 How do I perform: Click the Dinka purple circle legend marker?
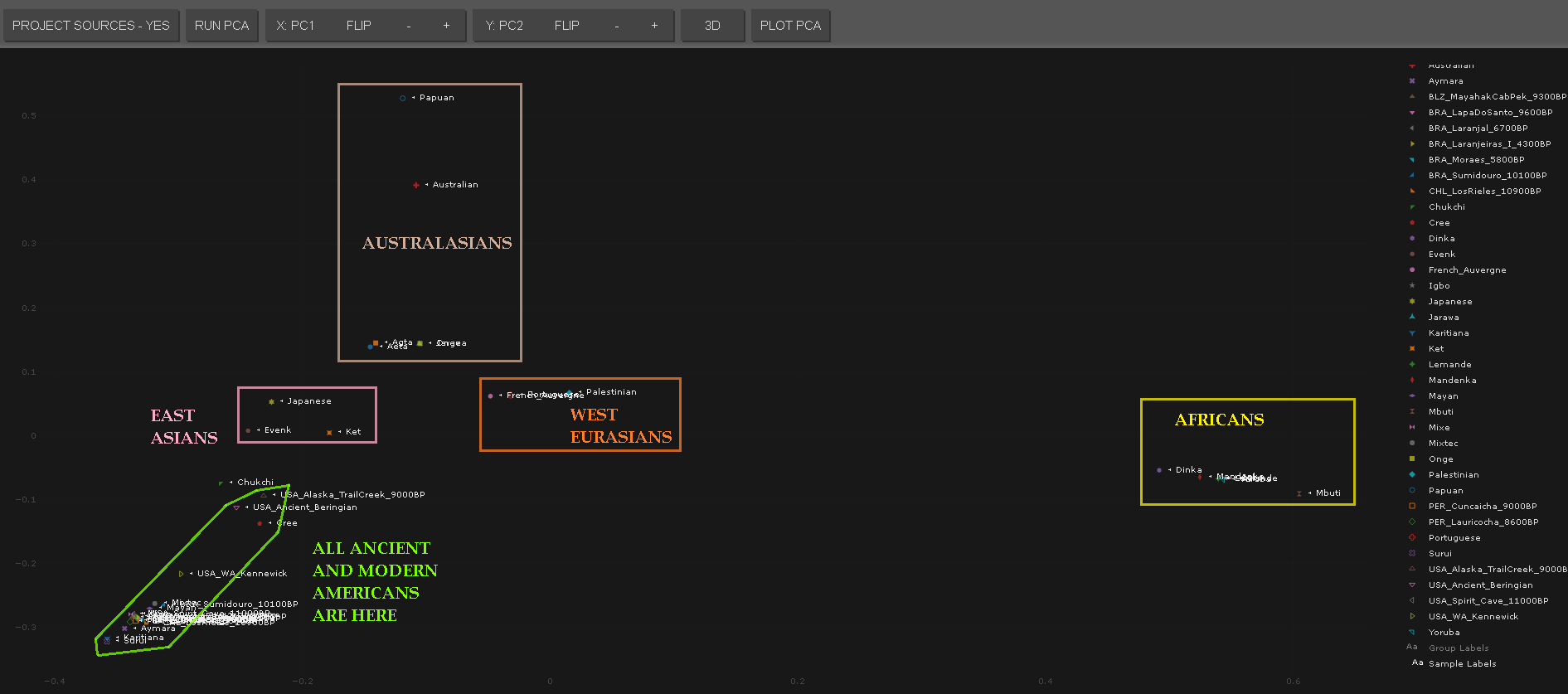point(1412,239)
